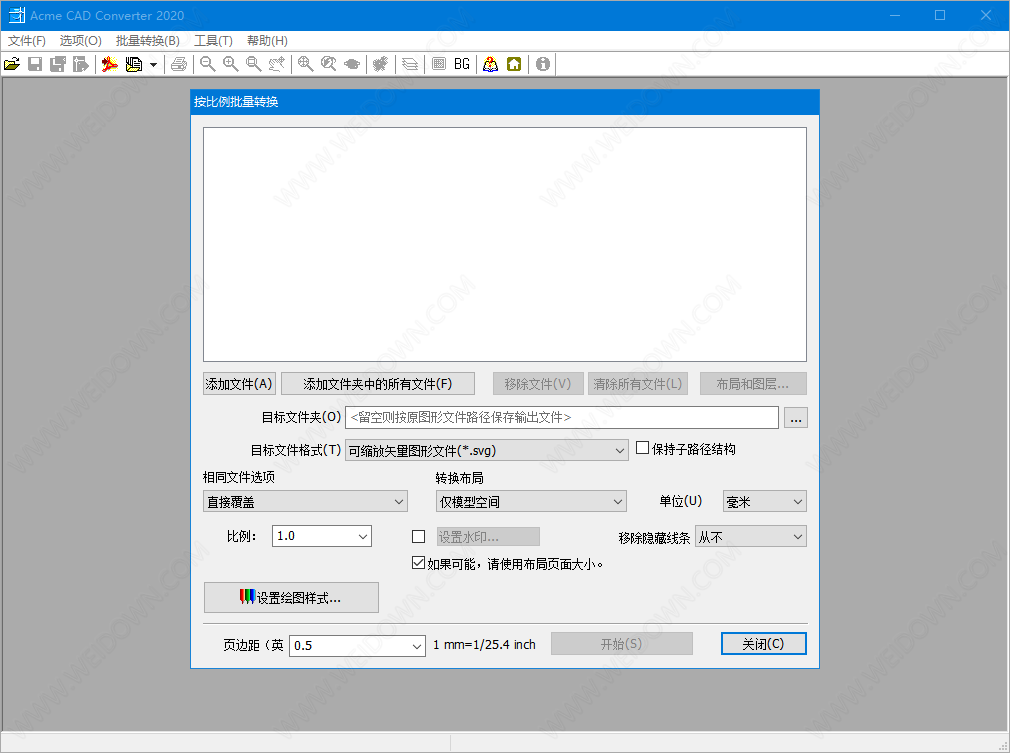This screenshot has height=753, width=1010.
Task: Click the green home page icon
Action: tap(514, 64)
